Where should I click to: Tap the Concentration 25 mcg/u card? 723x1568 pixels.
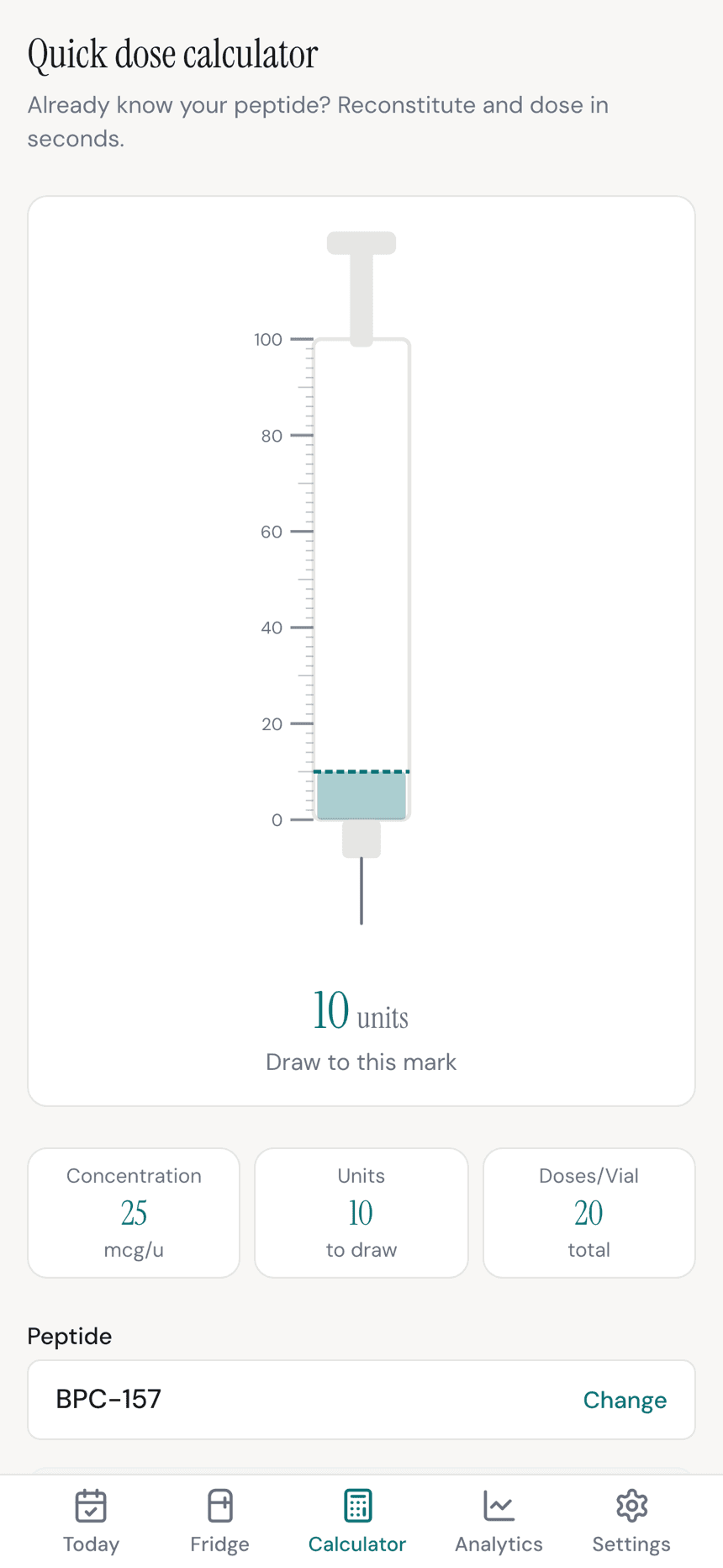point(134,1212)
